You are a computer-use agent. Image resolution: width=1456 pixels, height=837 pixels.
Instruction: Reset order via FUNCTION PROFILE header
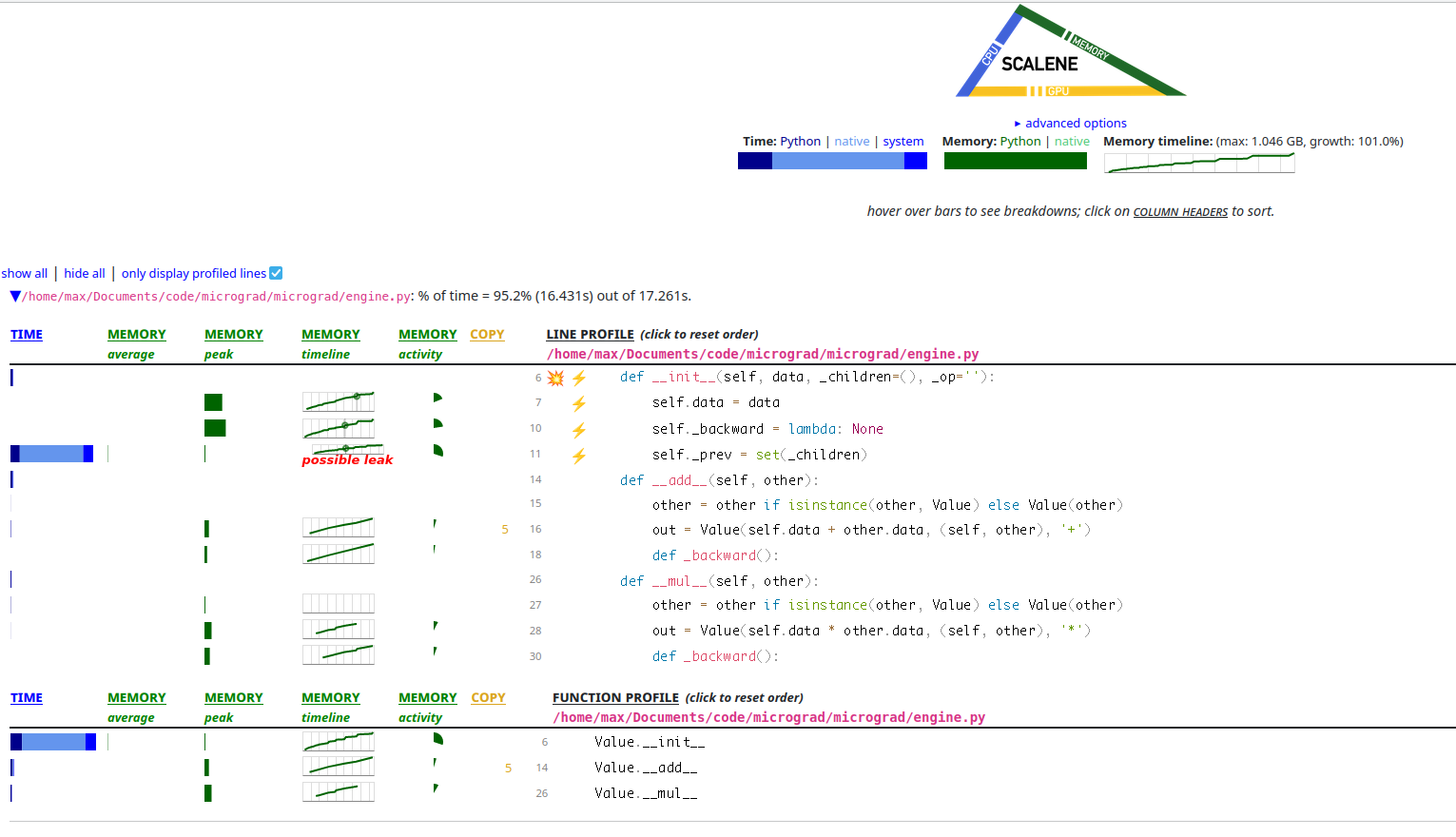pyautogui.click(x=615, y=698)
